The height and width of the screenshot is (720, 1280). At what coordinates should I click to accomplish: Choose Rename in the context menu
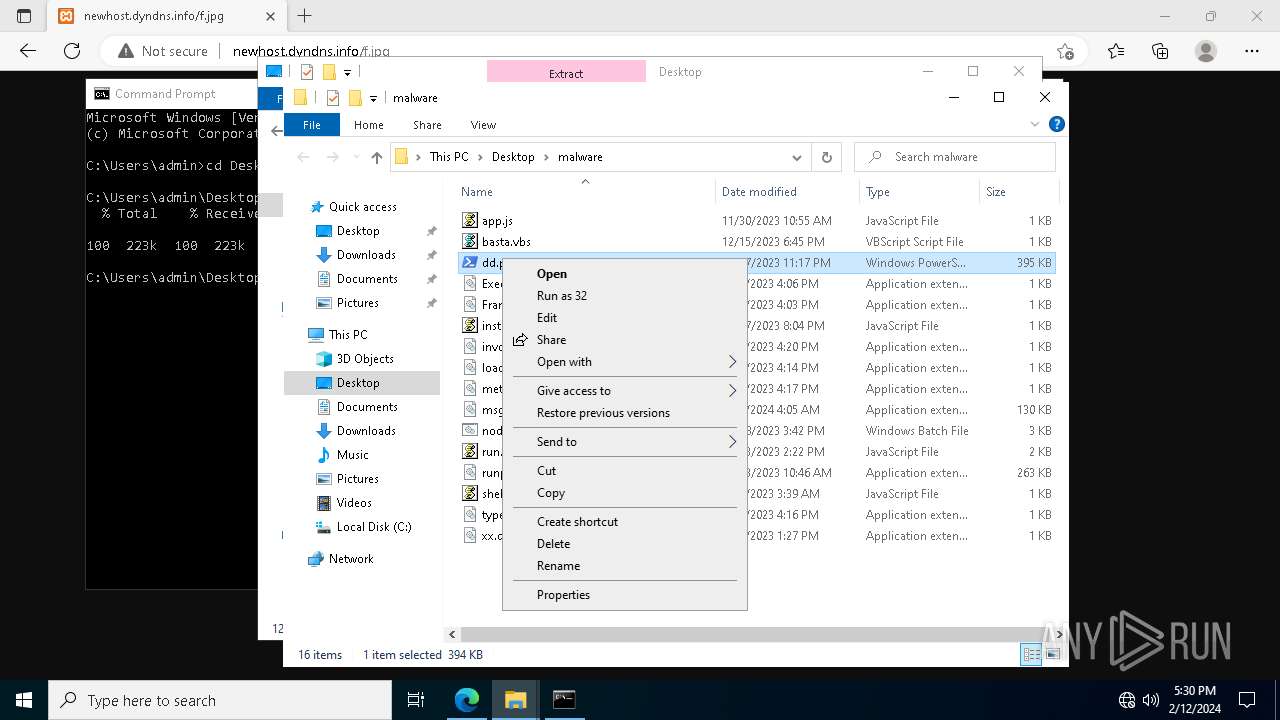625,566
